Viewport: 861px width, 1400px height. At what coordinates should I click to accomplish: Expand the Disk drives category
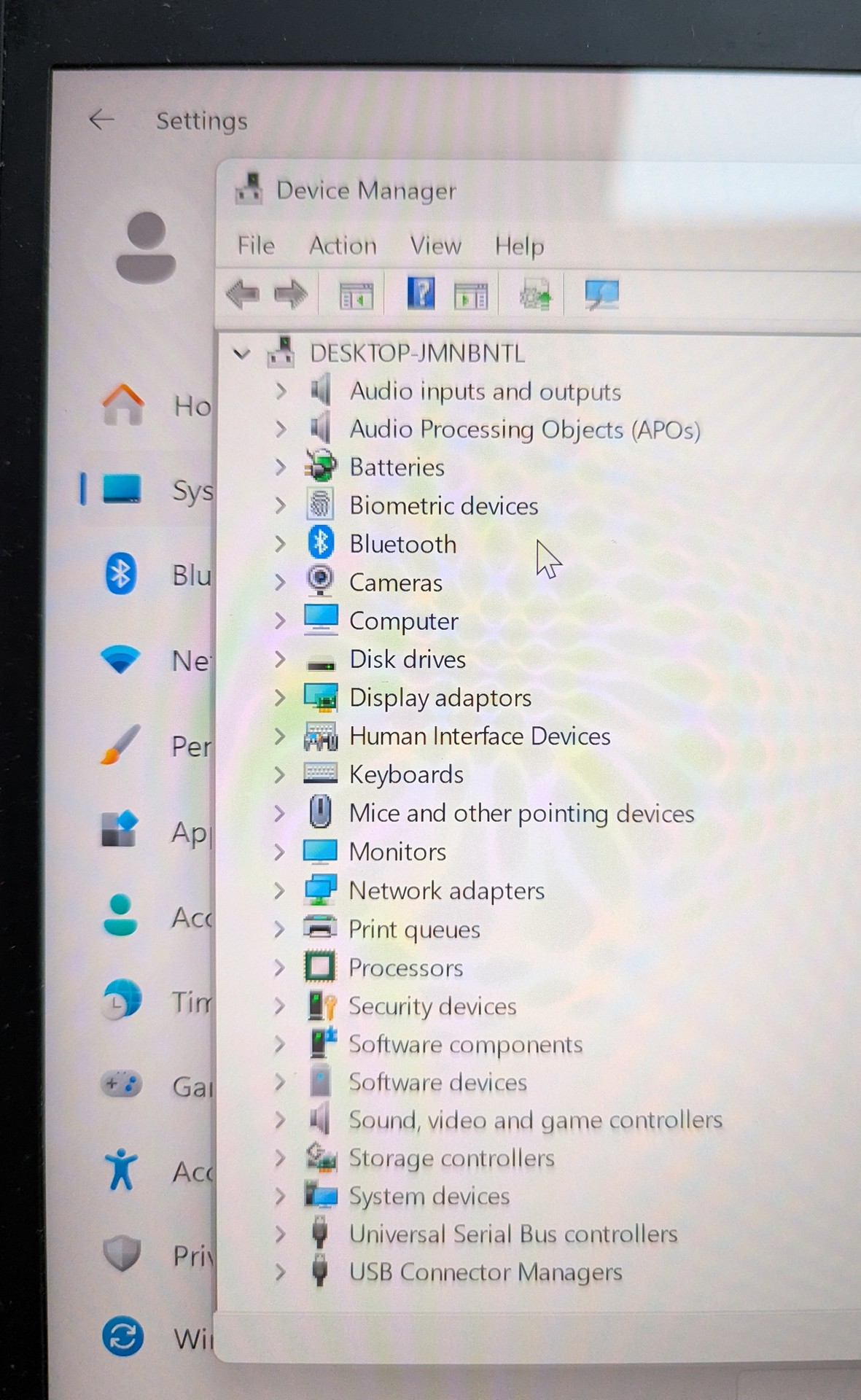pyautogui.click(x=280, y=659)
